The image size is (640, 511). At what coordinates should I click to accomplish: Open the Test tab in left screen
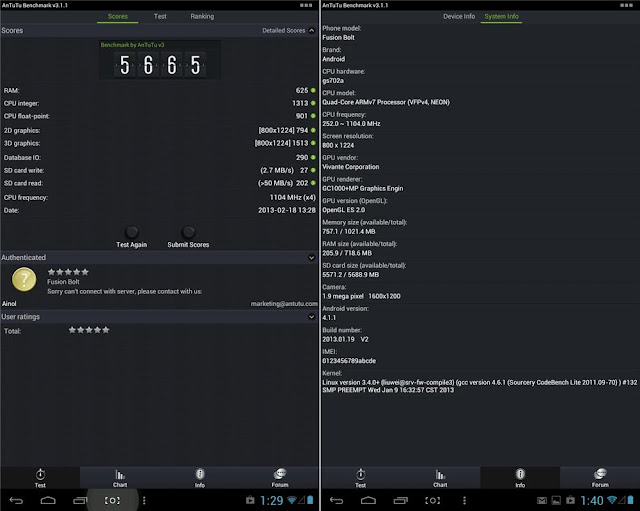click(160, 16)
